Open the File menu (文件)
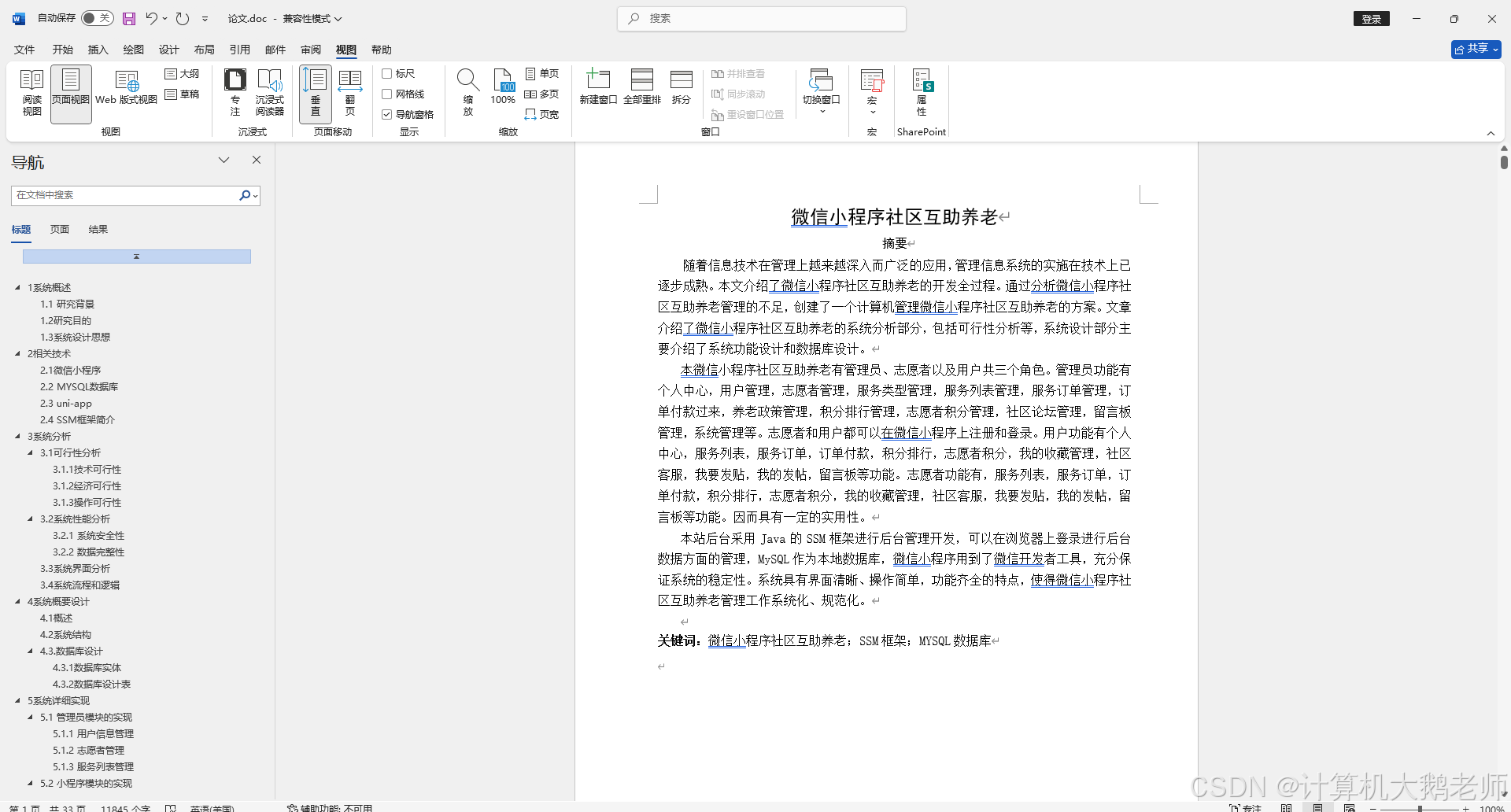This screenshot has height=812, width=1511. pos(24,50)
